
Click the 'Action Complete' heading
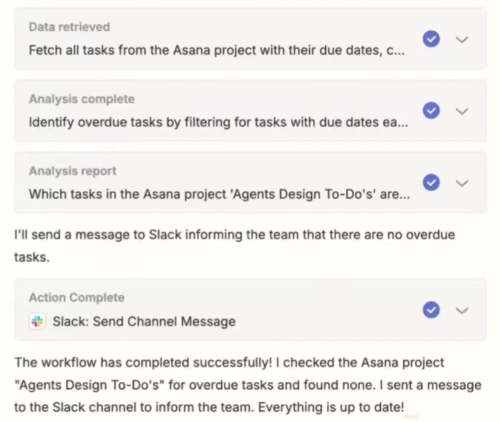pyautogui.click(x=77, y=297)
